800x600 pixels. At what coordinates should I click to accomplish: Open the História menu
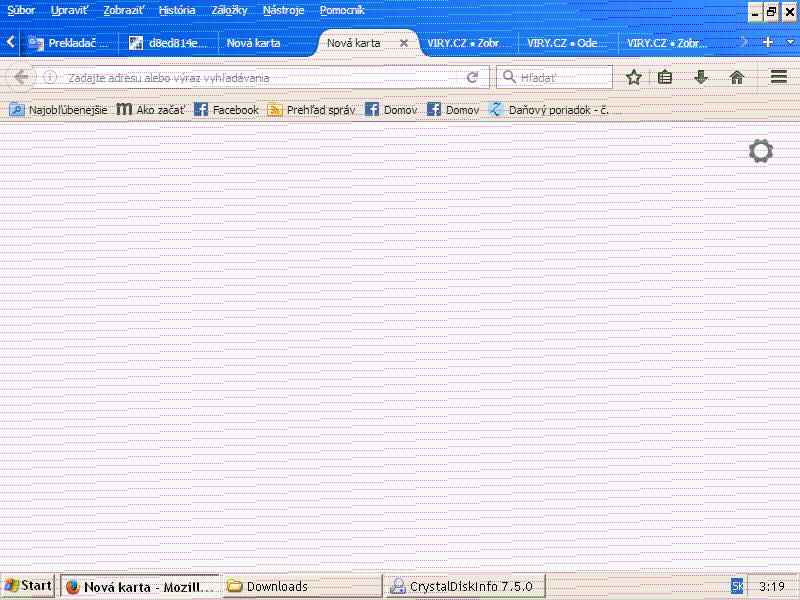click(177, 10)
